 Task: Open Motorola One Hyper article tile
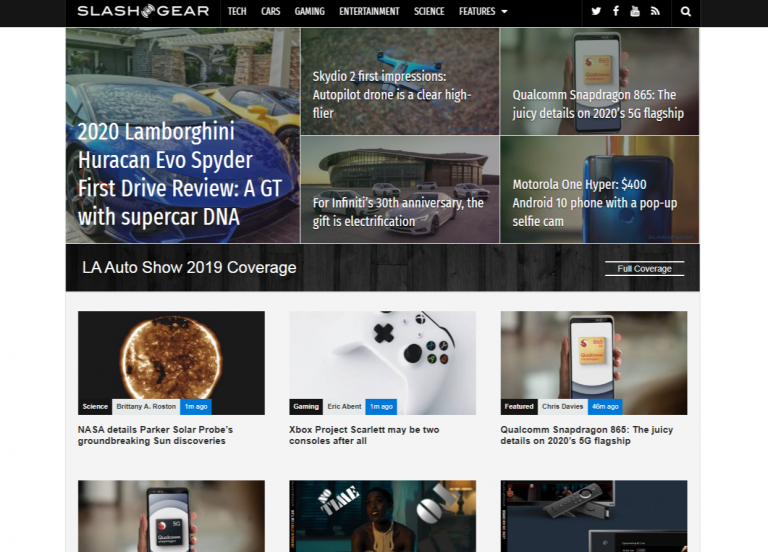600,190
